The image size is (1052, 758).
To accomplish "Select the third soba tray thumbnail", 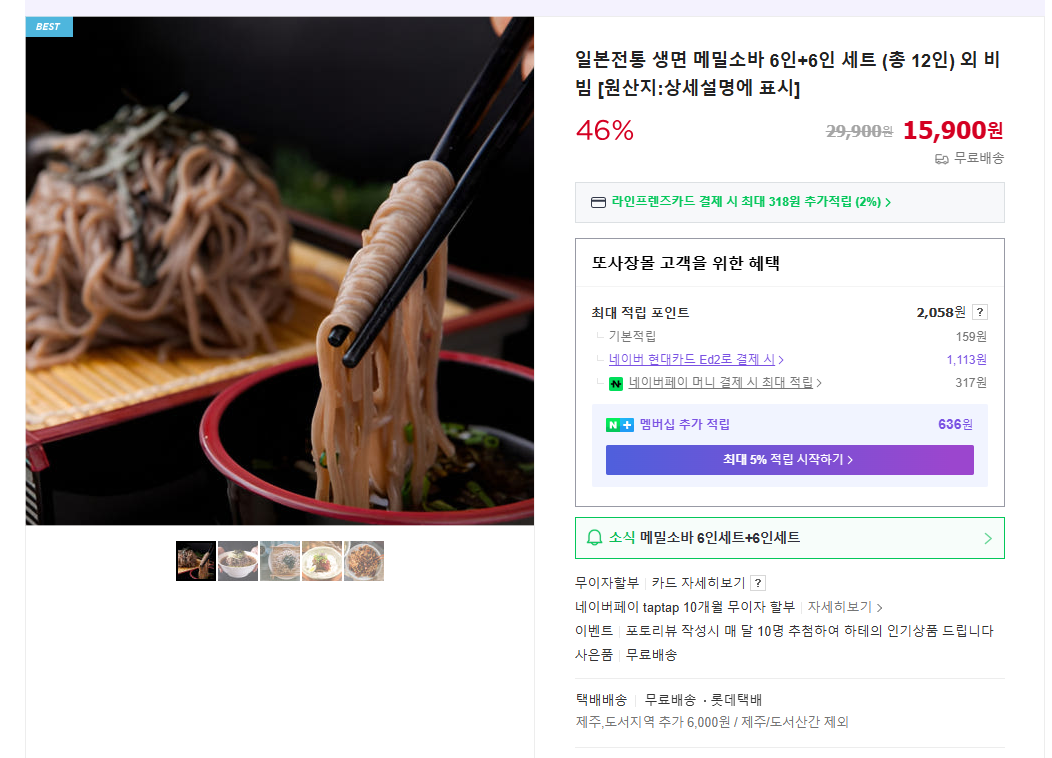I will click(280, 561).
